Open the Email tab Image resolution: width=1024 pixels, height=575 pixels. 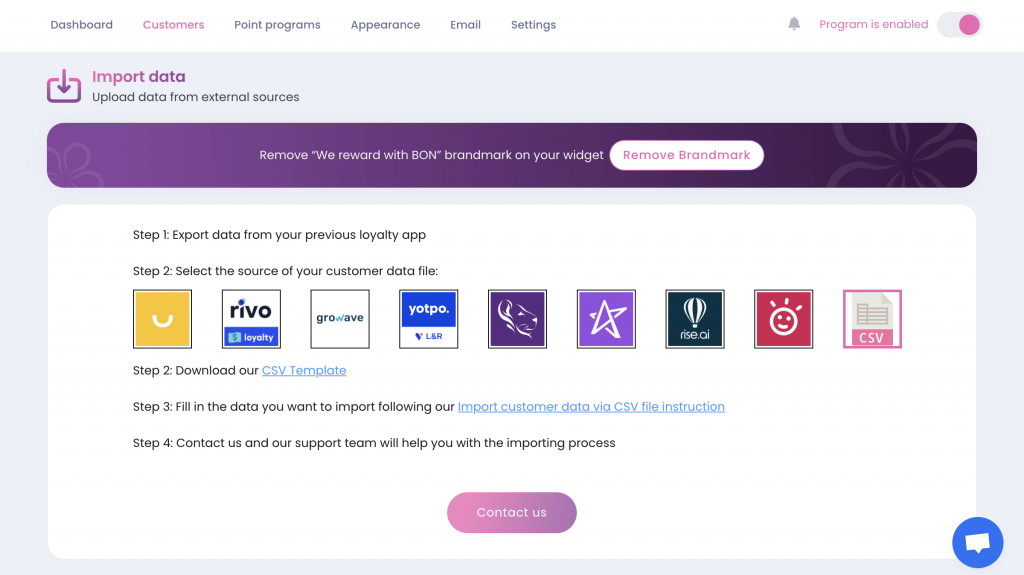(x=466, y=25)
